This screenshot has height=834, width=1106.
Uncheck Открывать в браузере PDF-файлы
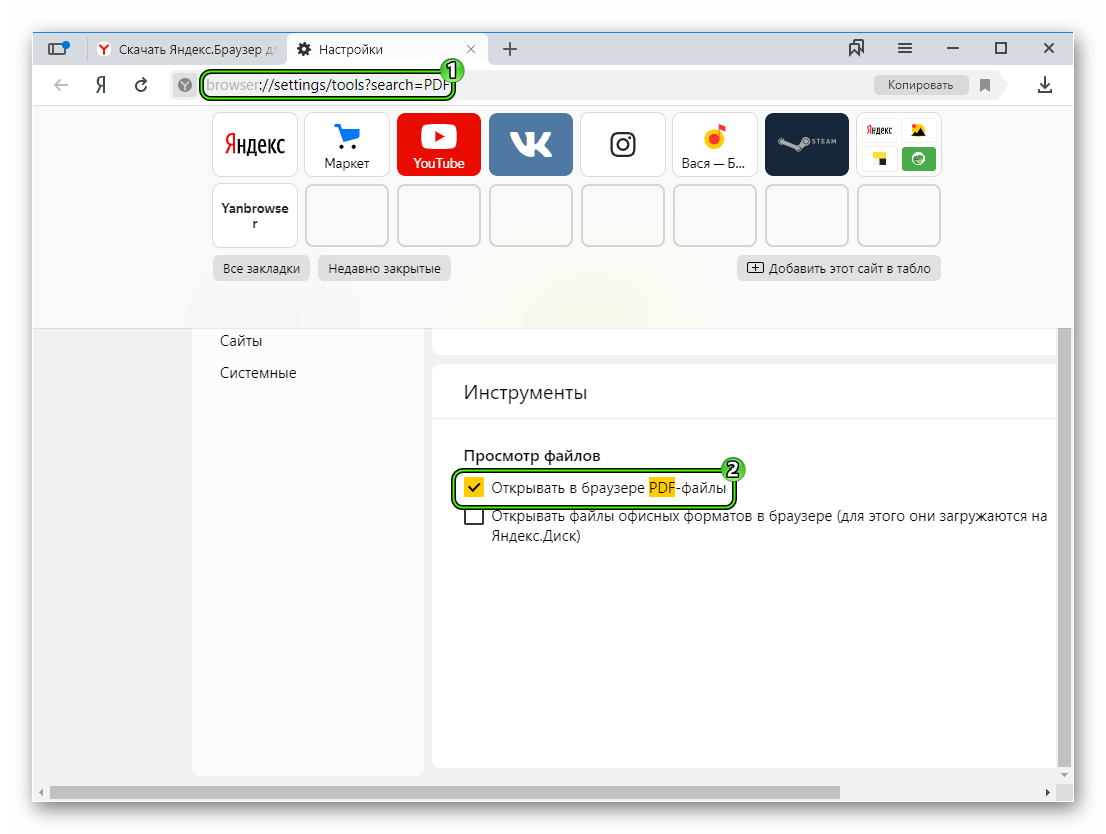[x=474, y=488]
